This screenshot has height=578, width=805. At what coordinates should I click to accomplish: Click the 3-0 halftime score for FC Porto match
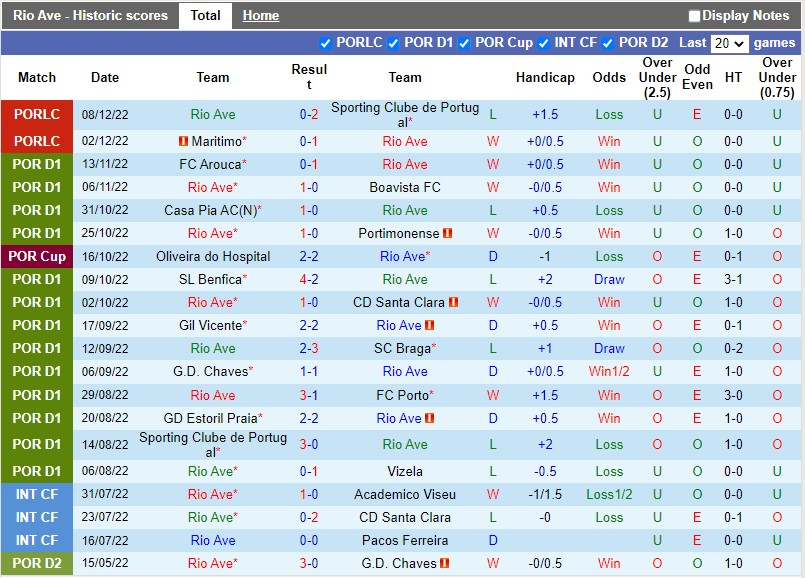[733, 395]
